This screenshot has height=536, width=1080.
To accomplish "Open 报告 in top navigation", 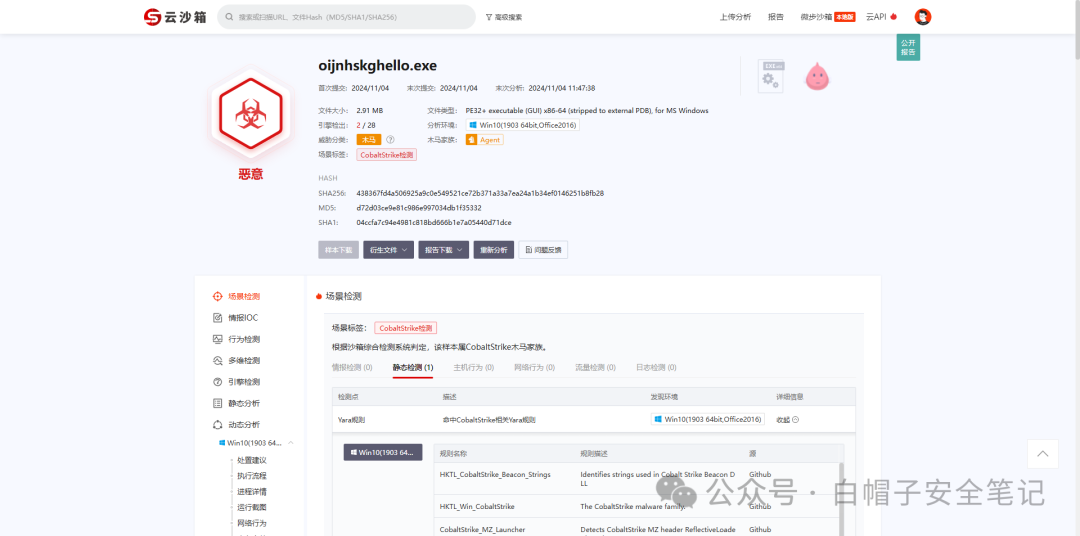I will click(x=776, y=17).
